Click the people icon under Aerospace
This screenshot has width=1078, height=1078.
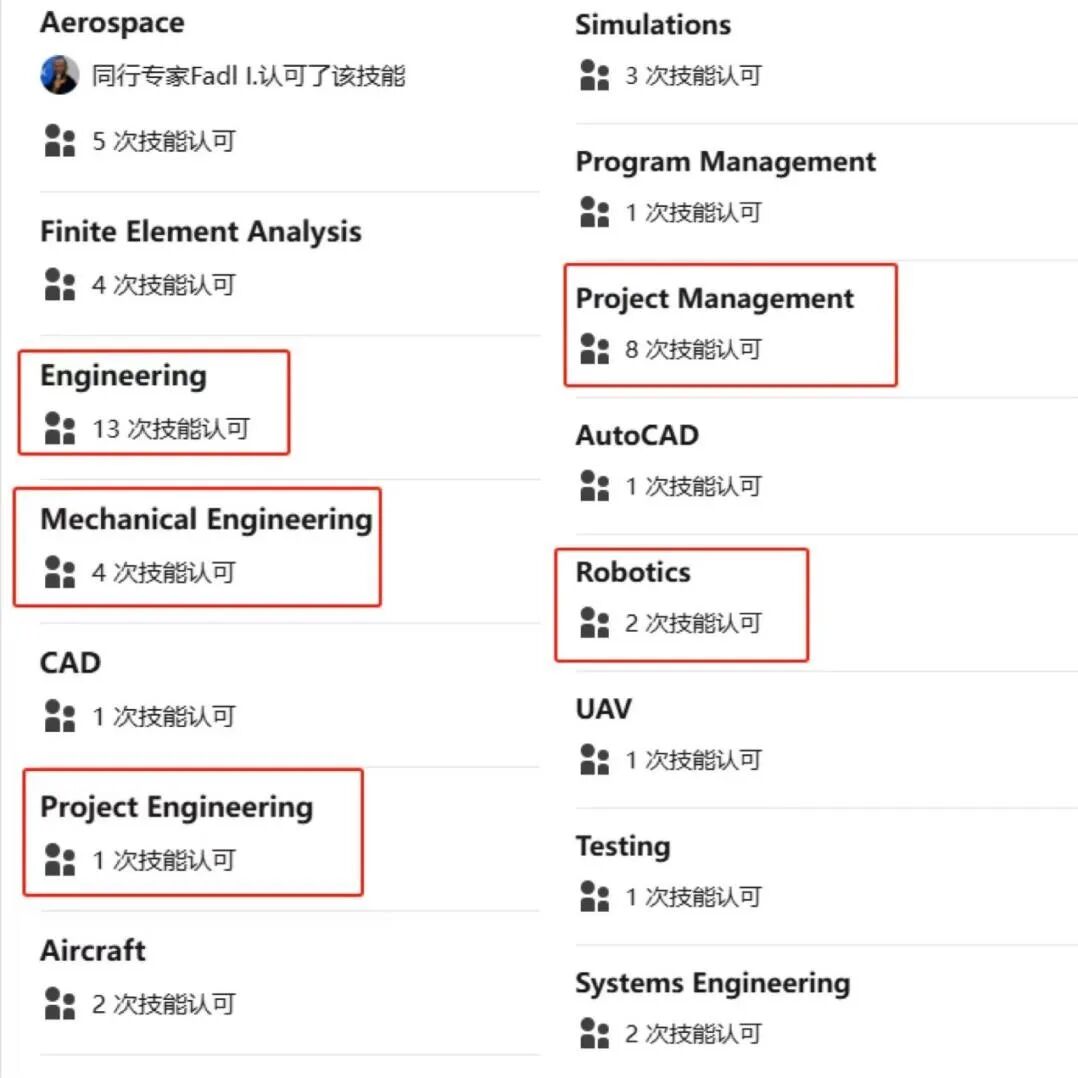60,140
